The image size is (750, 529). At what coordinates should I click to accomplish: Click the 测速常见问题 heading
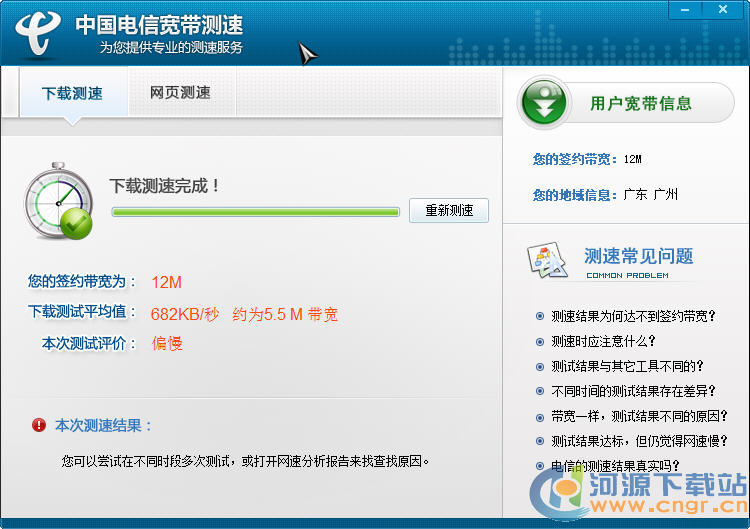point(639,256)
